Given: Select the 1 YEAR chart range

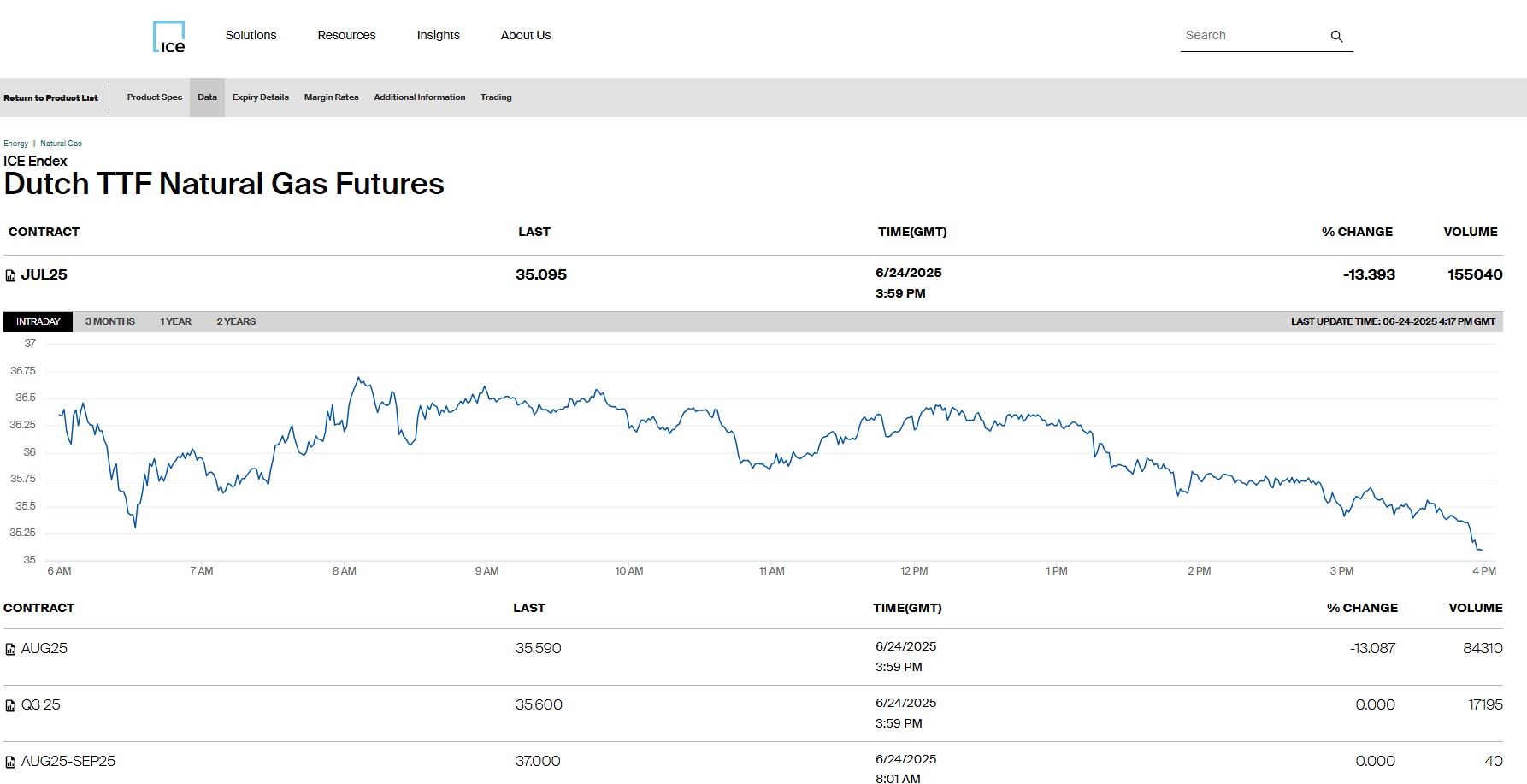Looking at the screenshot, I should pos(176,321).
